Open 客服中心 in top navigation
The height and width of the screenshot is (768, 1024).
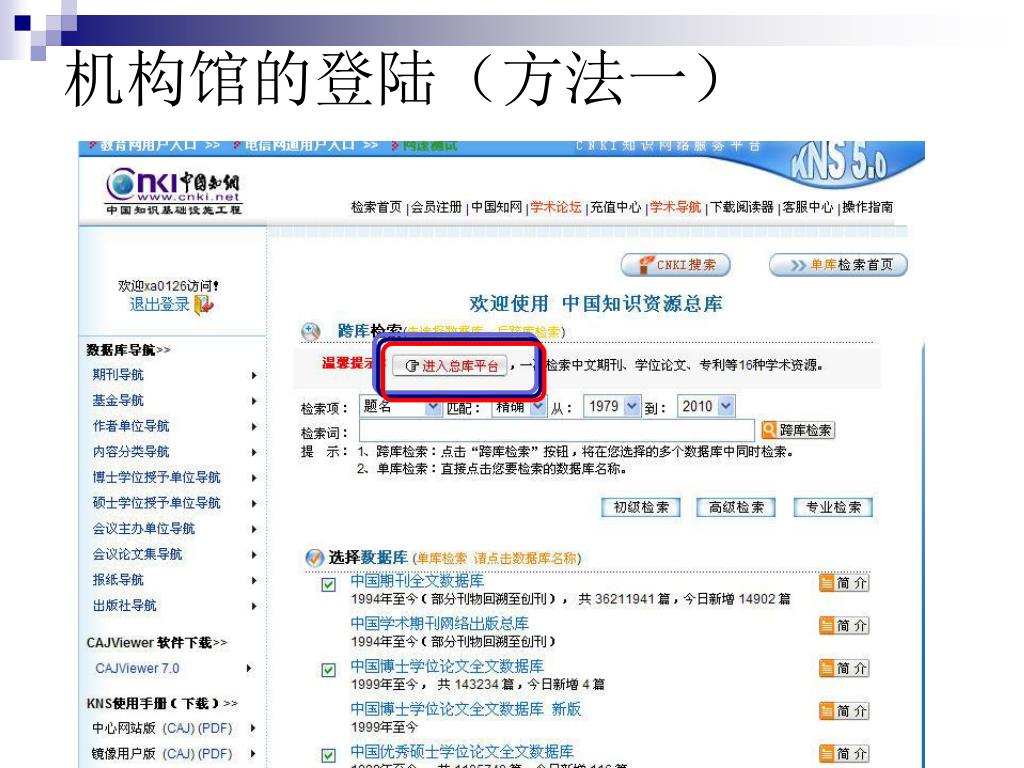coord(808,207)
